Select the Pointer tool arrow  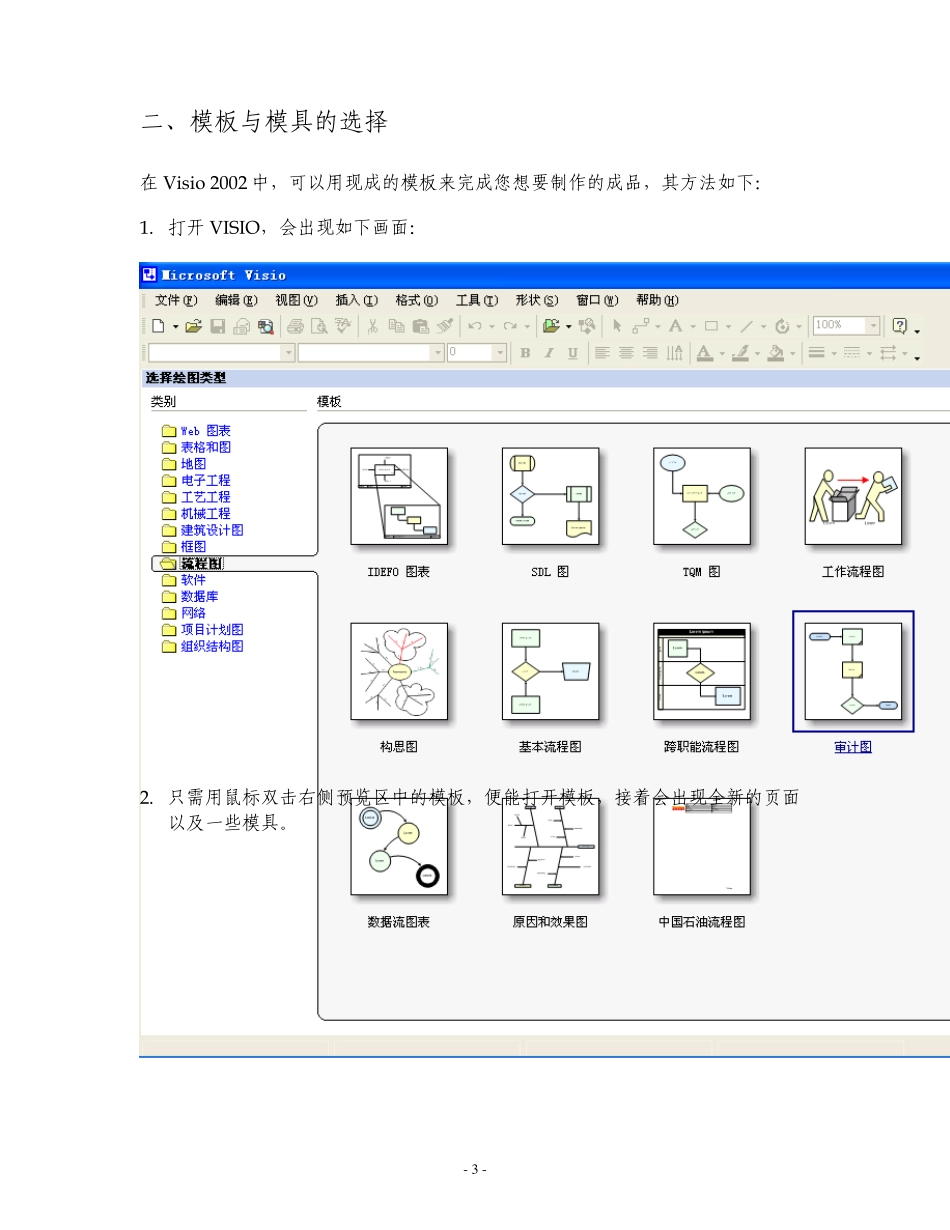[617, 326]
